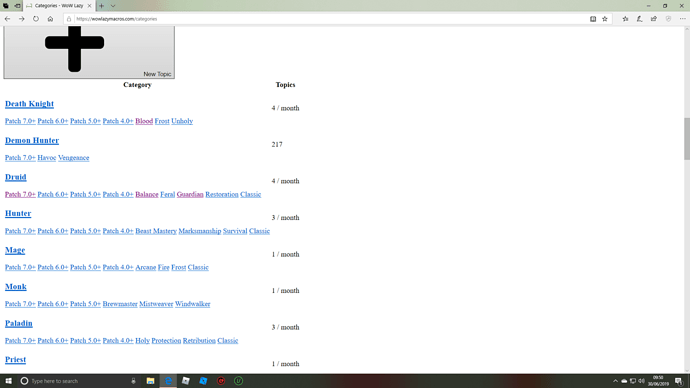Screen dimensions: 690x388
Task: Open Blood under Death Knight
Action: [144, 121]
